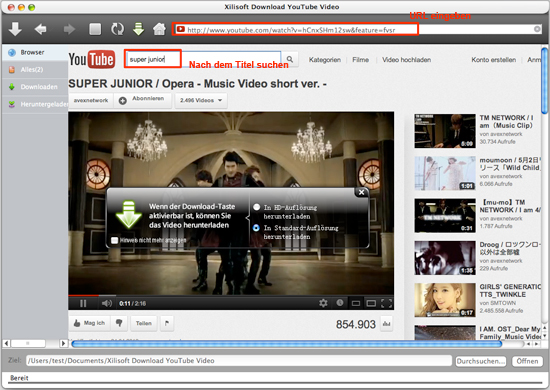Click the green download video toolbar icon
The image size is (550, 390).
click(x=139, y=29)
